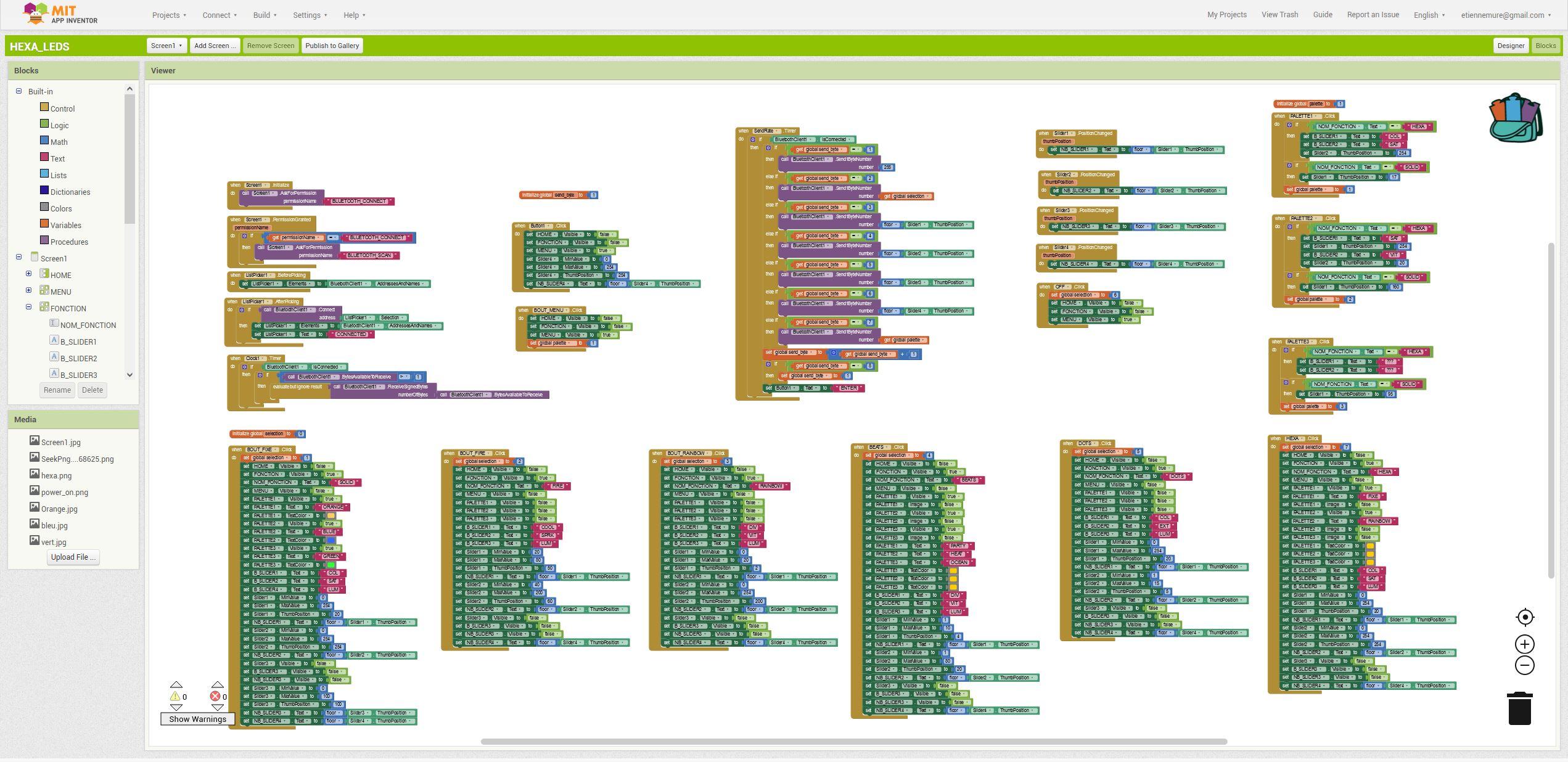1568x762 pixels.
Task: Center workspace with crosshair icon
Action: click(1524, 617)
